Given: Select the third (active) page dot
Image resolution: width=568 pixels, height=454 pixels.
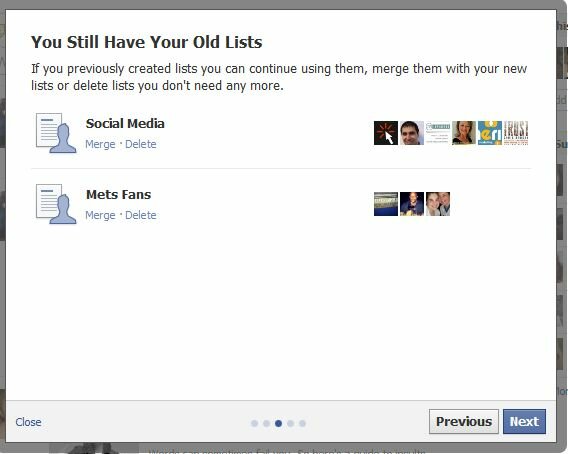Looking at the screenshot, I should pos(278,423).
